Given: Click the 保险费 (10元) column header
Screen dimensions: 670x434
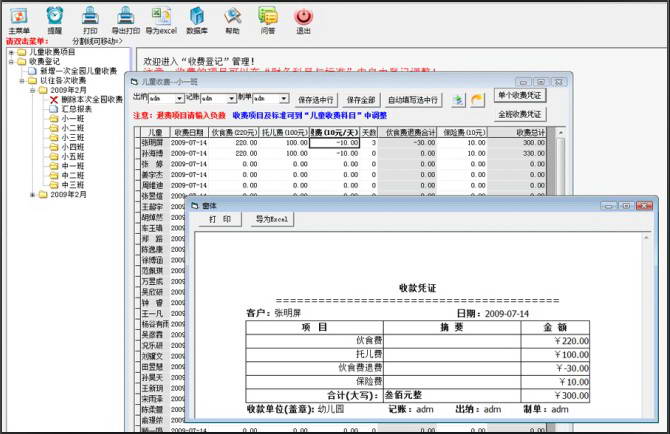Looking at the screenshot, I should tap(462, 132).
